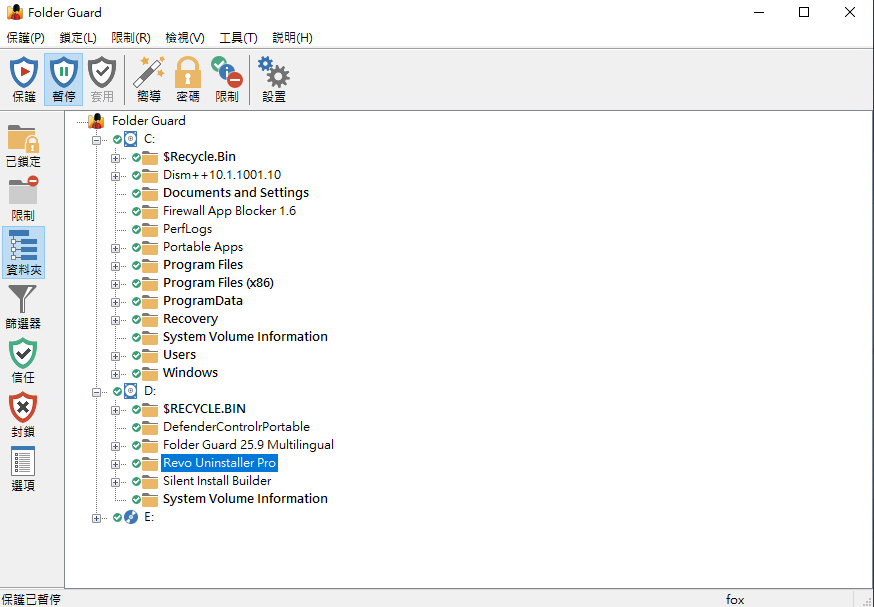
Task: Click green check beside Portable Apps
Action: (x=136, y=247)
